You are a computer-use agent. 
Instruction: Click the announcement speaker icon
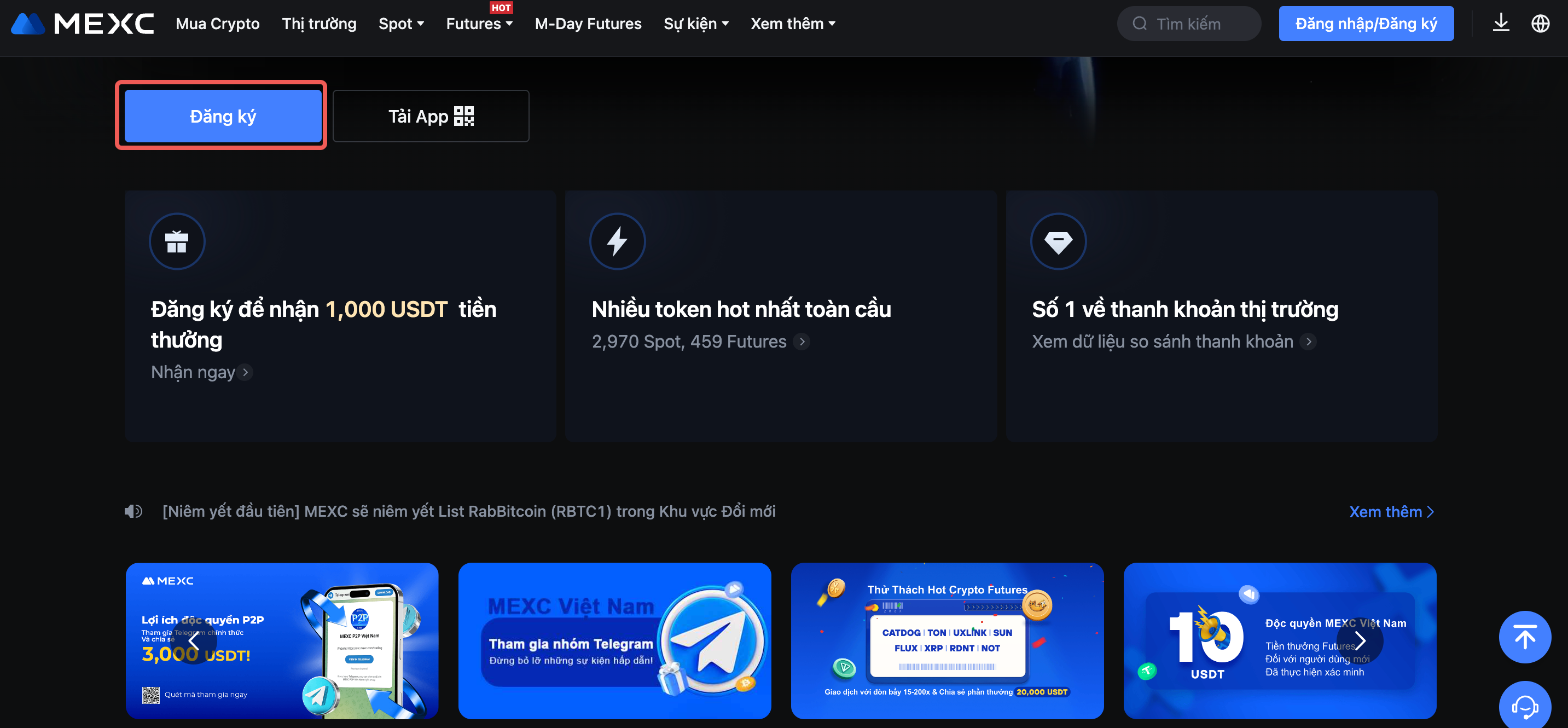tap(133, 511)
